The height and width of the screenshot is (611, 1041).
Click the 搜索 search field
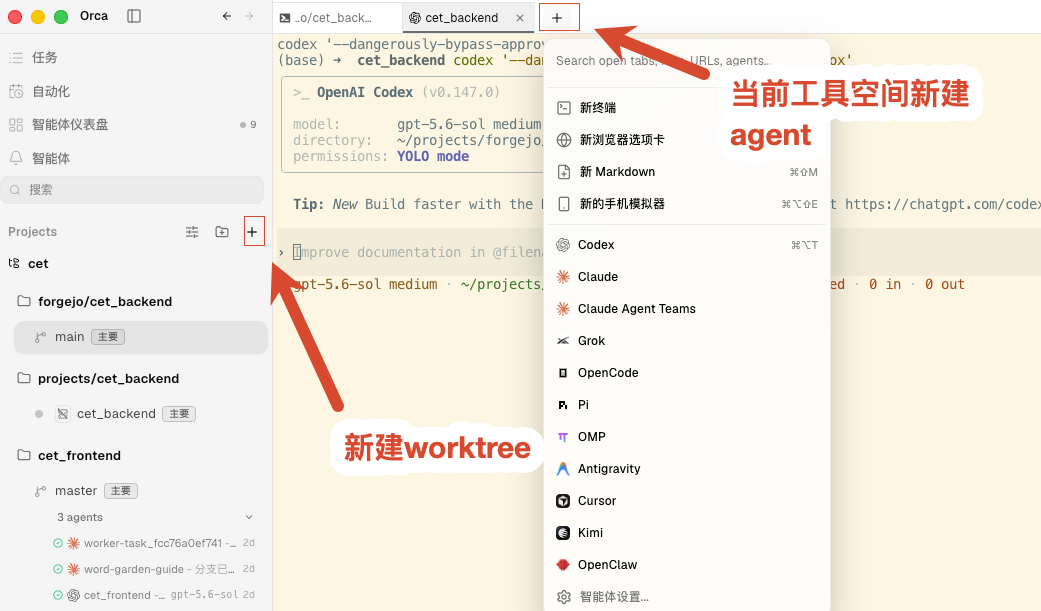[133, 190]
